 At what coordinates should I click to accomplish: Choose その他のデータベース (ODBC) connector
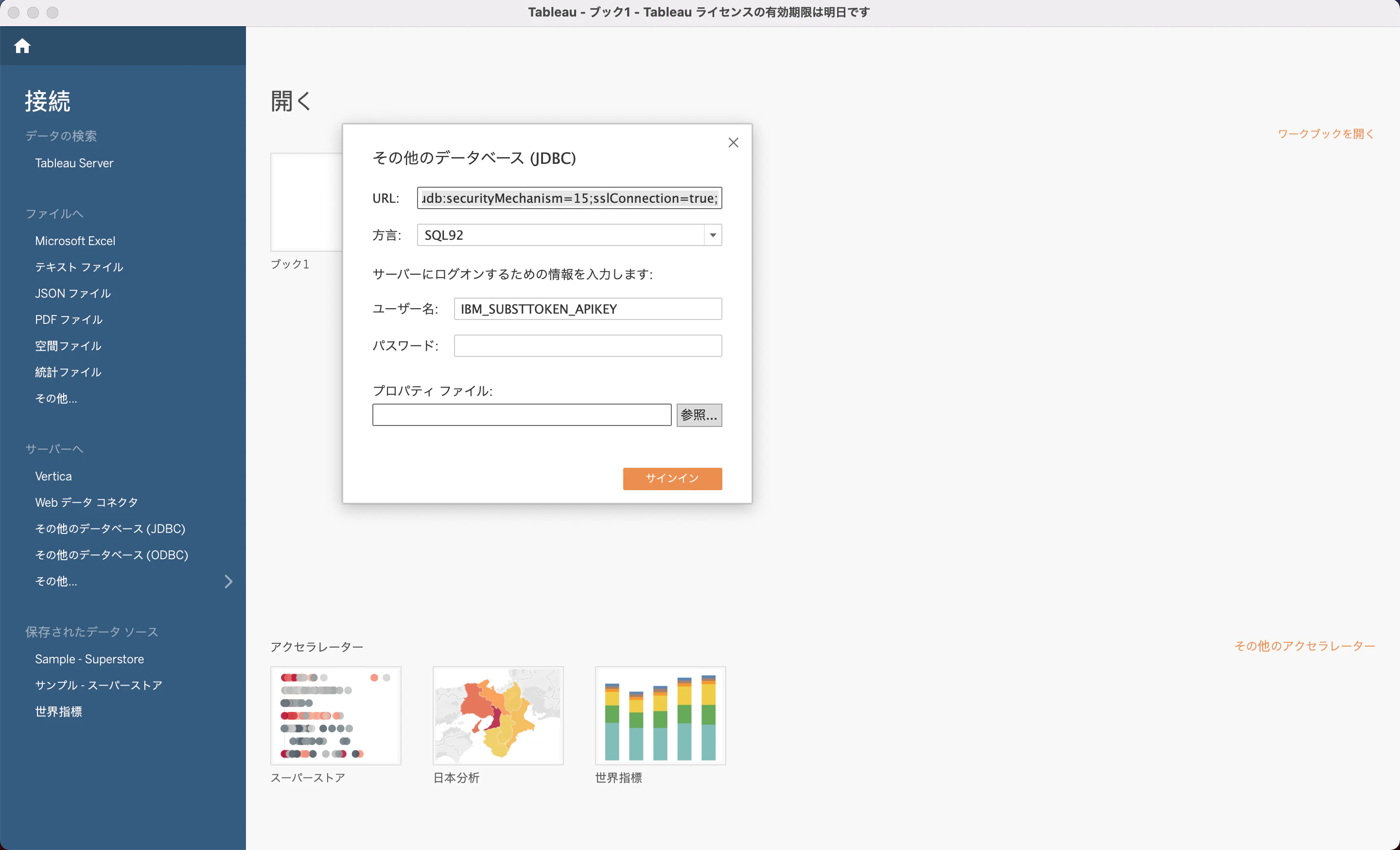111,555
